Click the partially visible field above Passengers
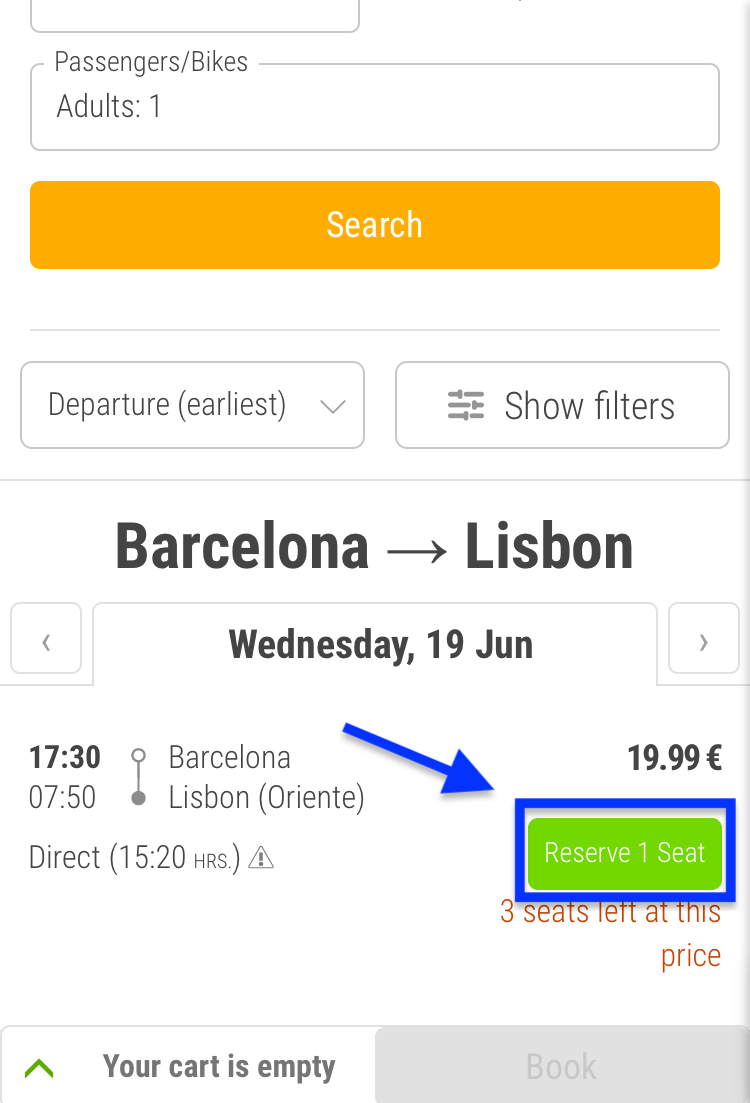The image size is (750, 1103). click(195, 15)
